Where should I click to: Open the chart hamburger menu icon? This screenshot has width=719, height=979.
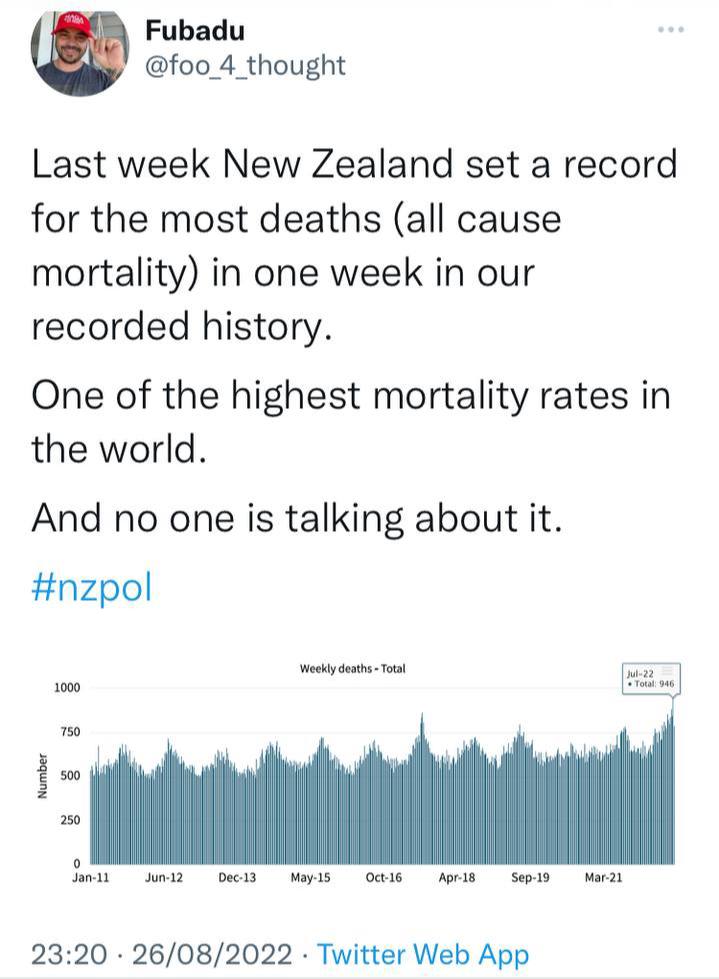[x=667, y=671]
